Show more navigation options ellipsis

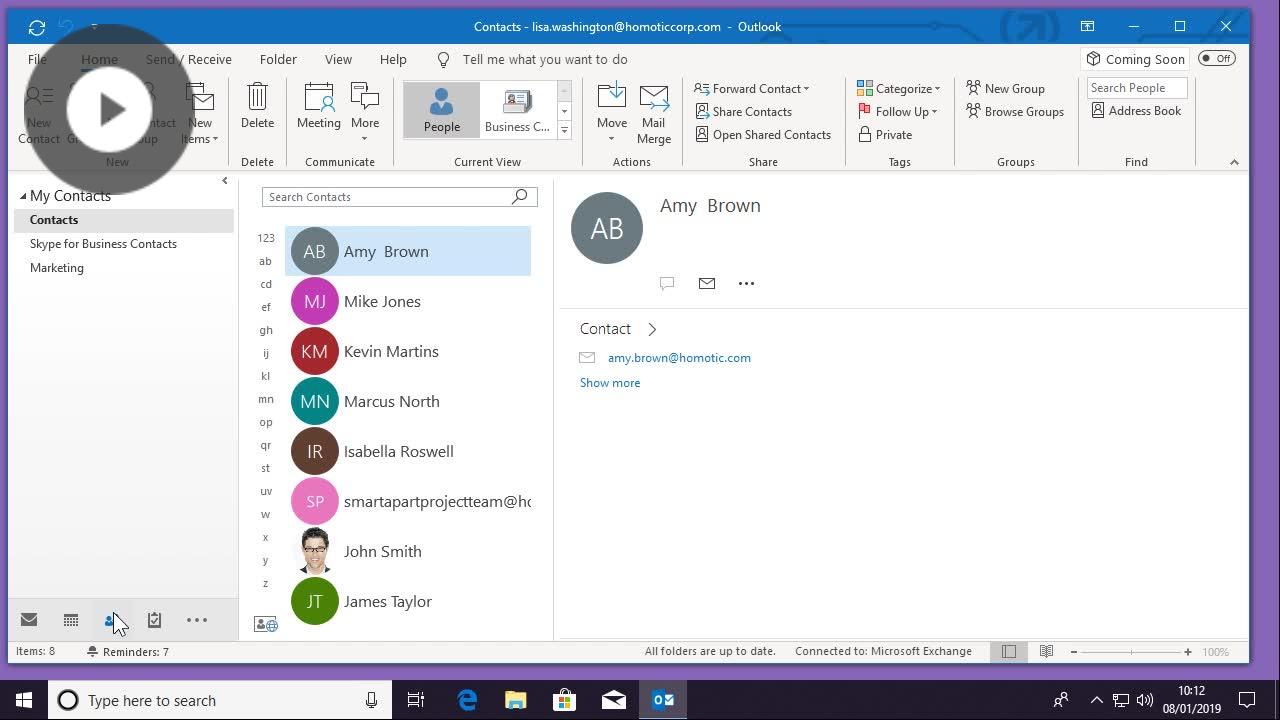point(197,620)
